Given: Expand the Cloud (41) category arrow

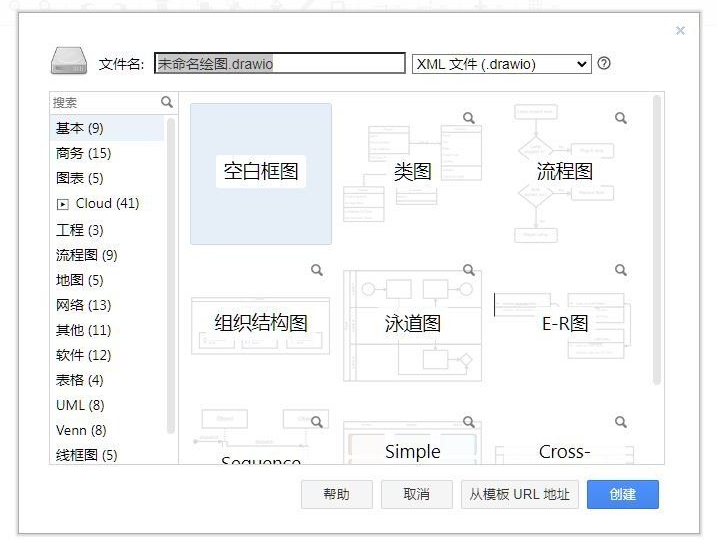Looking at the screenshot, I should tap(63, 204).
